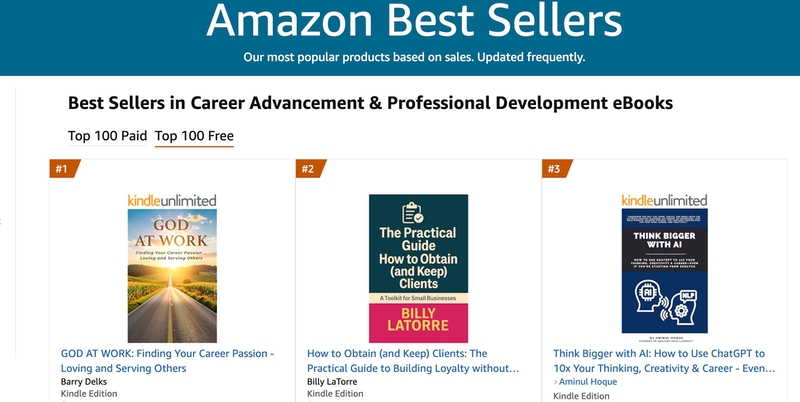Click Kindle Edition under Billy LaTorre
Screen dimensions: 800x402
pyautogui.click(x=335, y=394)
